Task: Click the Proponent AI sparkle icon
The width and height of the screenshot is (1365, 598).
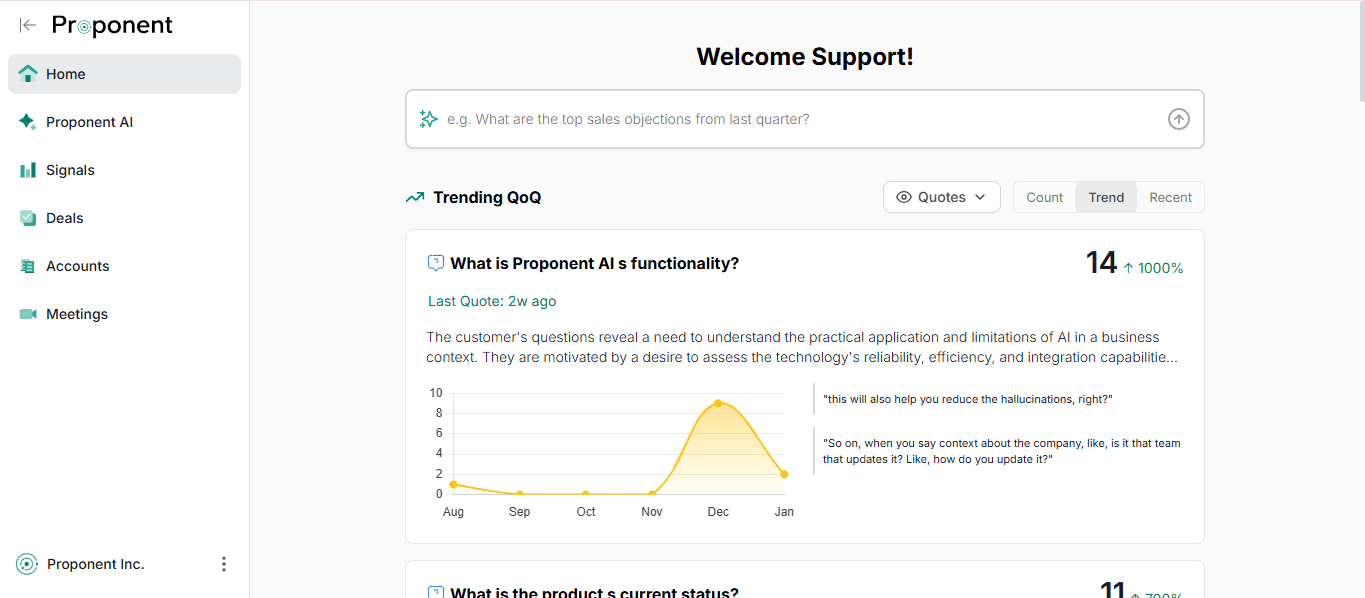Action: (x=28, y=122)
